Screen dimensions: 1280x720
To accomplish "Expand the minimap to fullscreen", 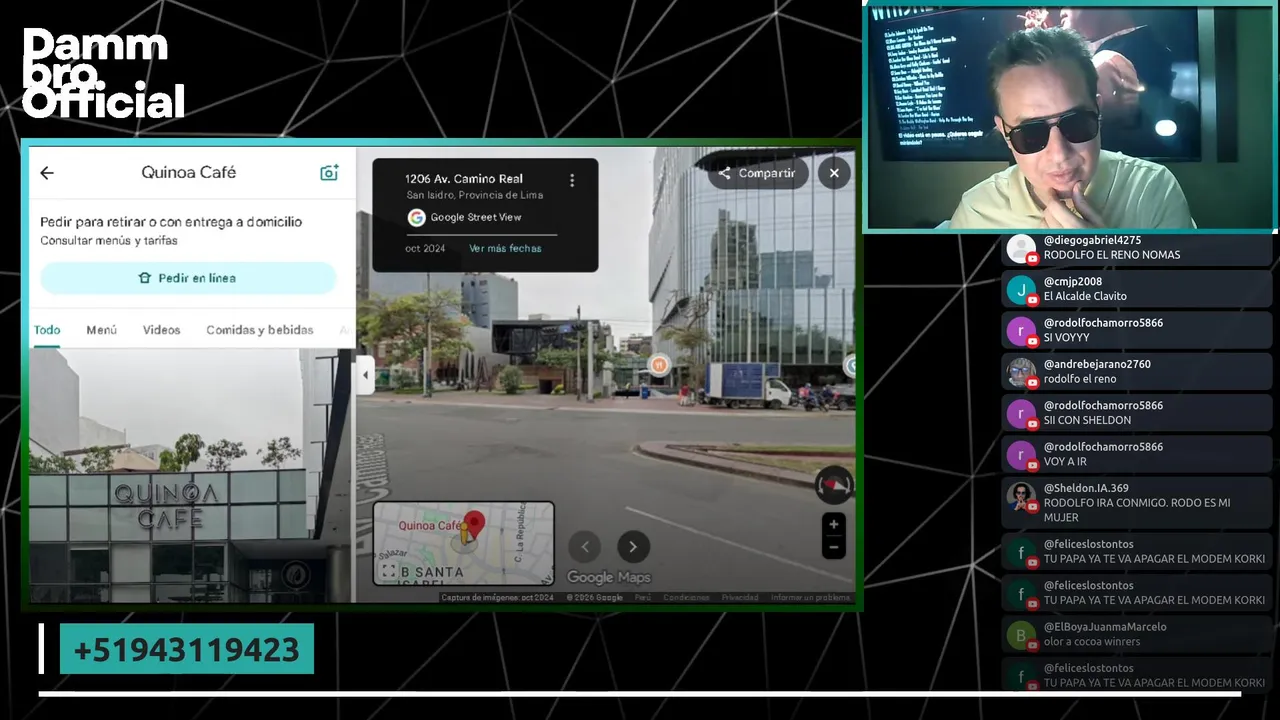I will [388, 572].
